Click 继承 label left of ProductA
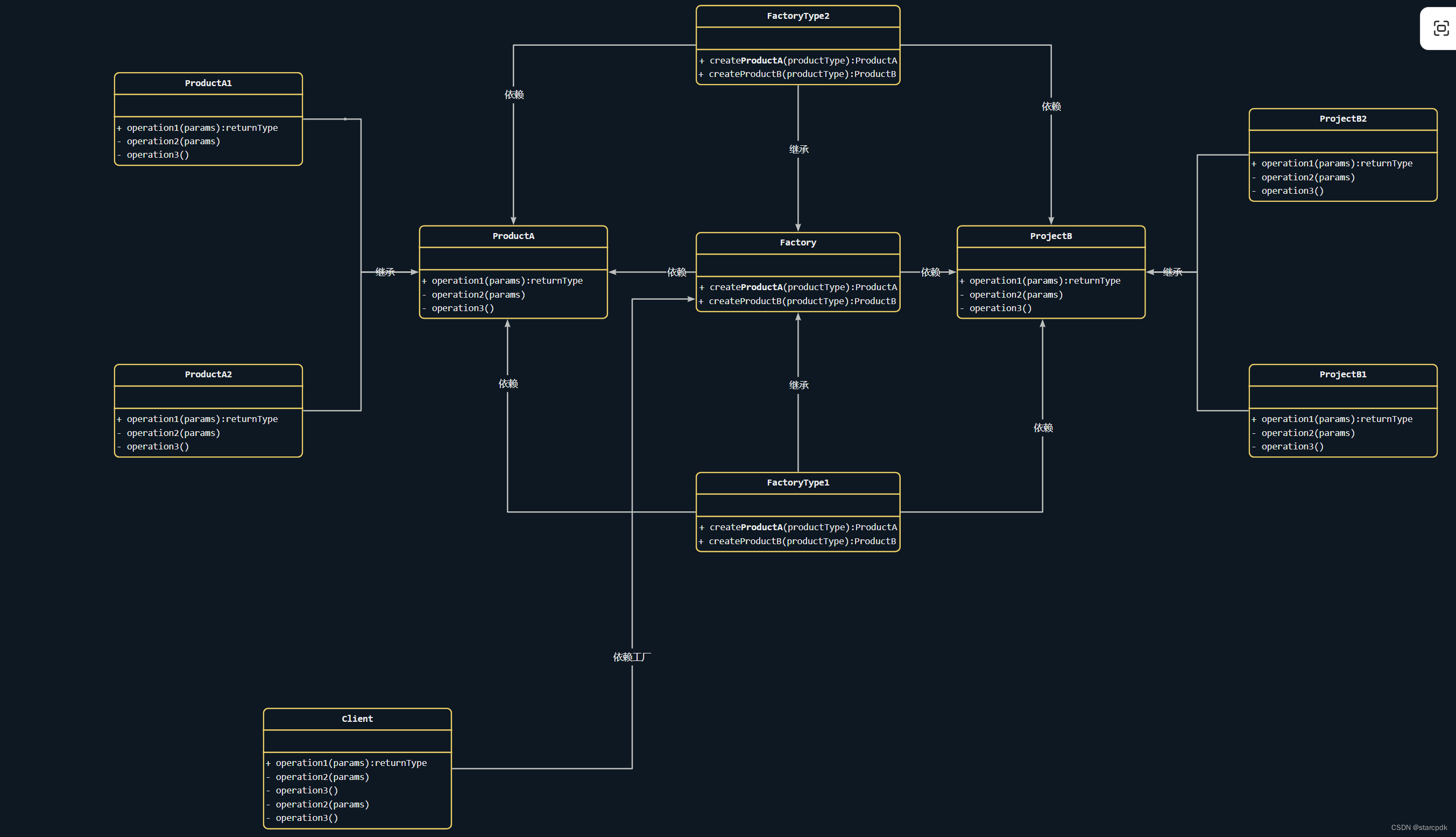This screenshot has height=837, width=1456. tap(384, 272)
